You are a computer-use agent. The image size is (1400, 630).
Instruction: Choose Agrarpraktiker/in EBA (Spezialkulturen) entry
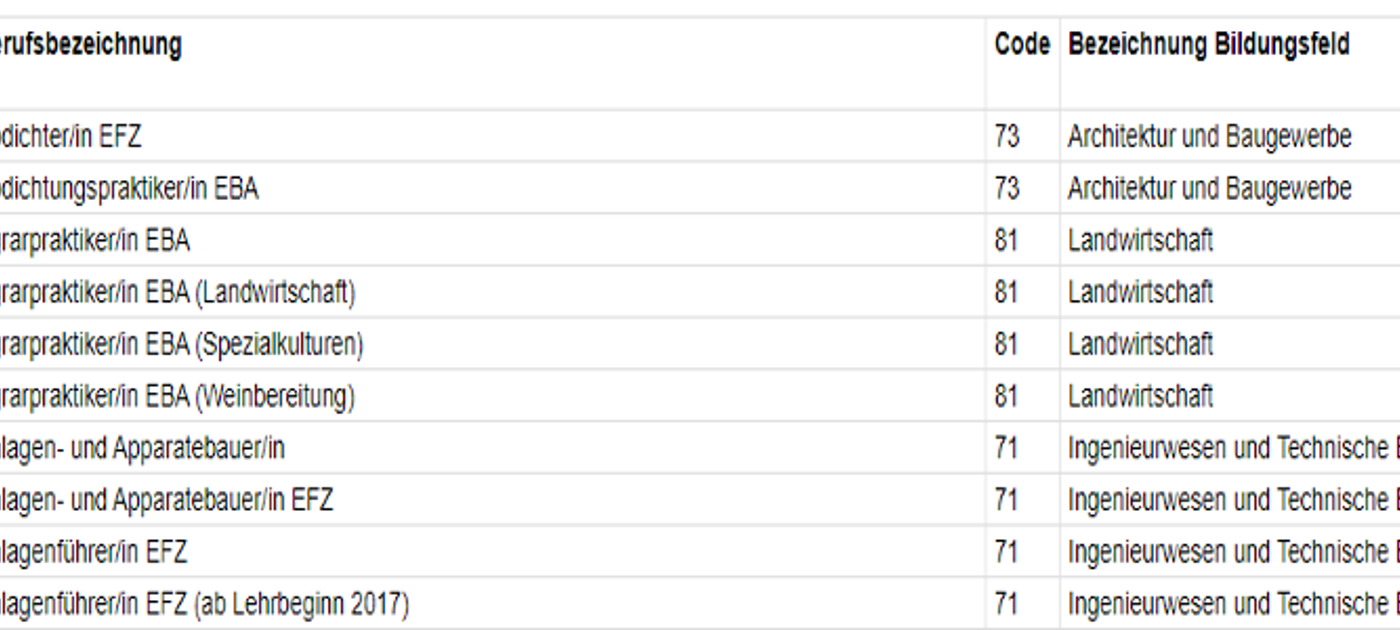(x=181, y=344)
